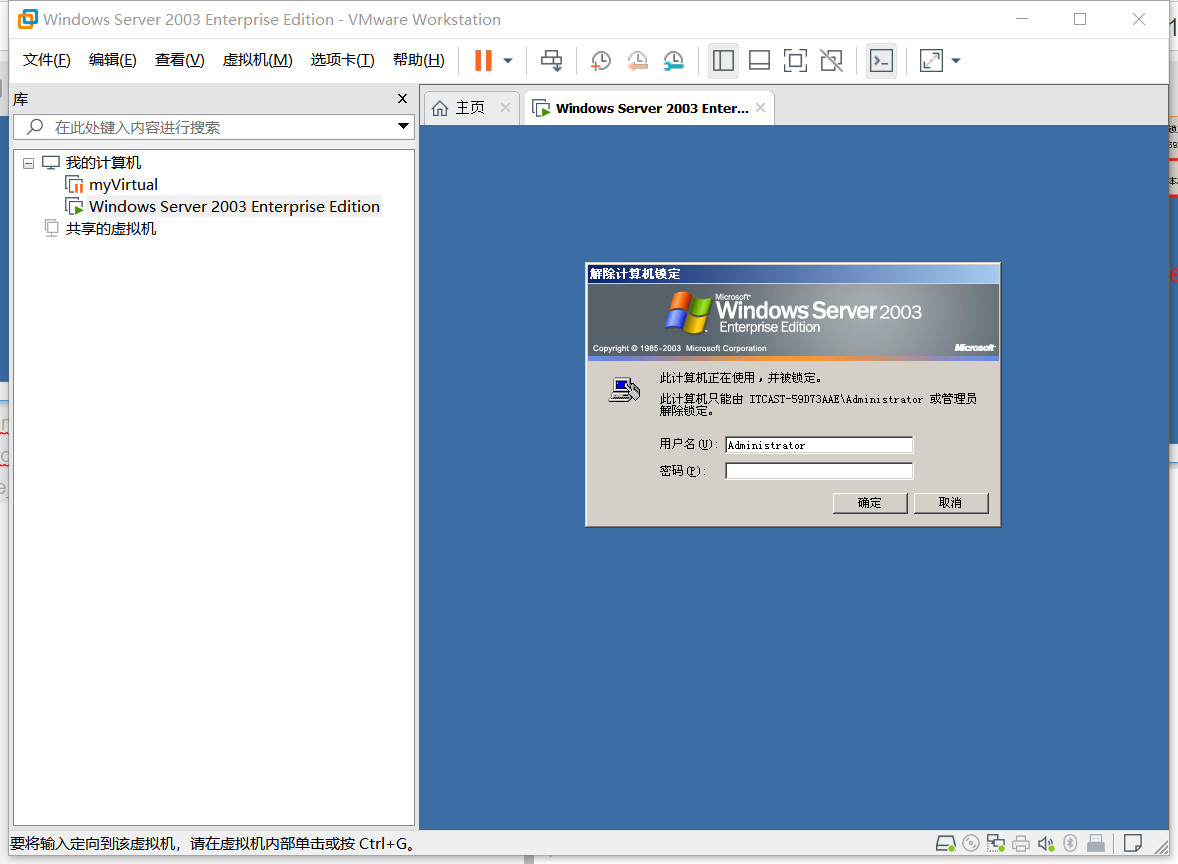
Task: Click the stretch guest display icon
Action: 931,60
